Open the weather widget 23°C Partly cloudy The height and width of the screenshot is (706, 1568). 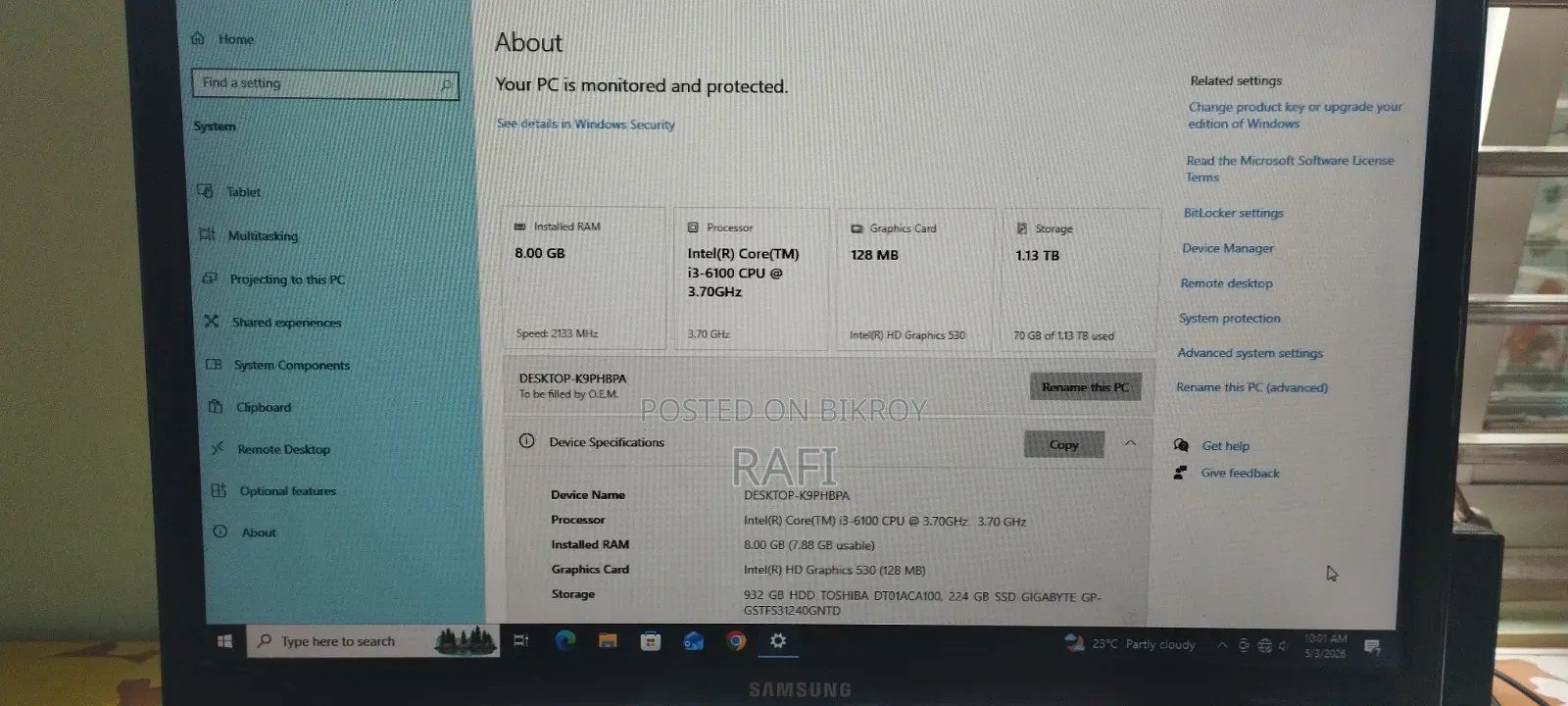click(x=1130, y=644)
